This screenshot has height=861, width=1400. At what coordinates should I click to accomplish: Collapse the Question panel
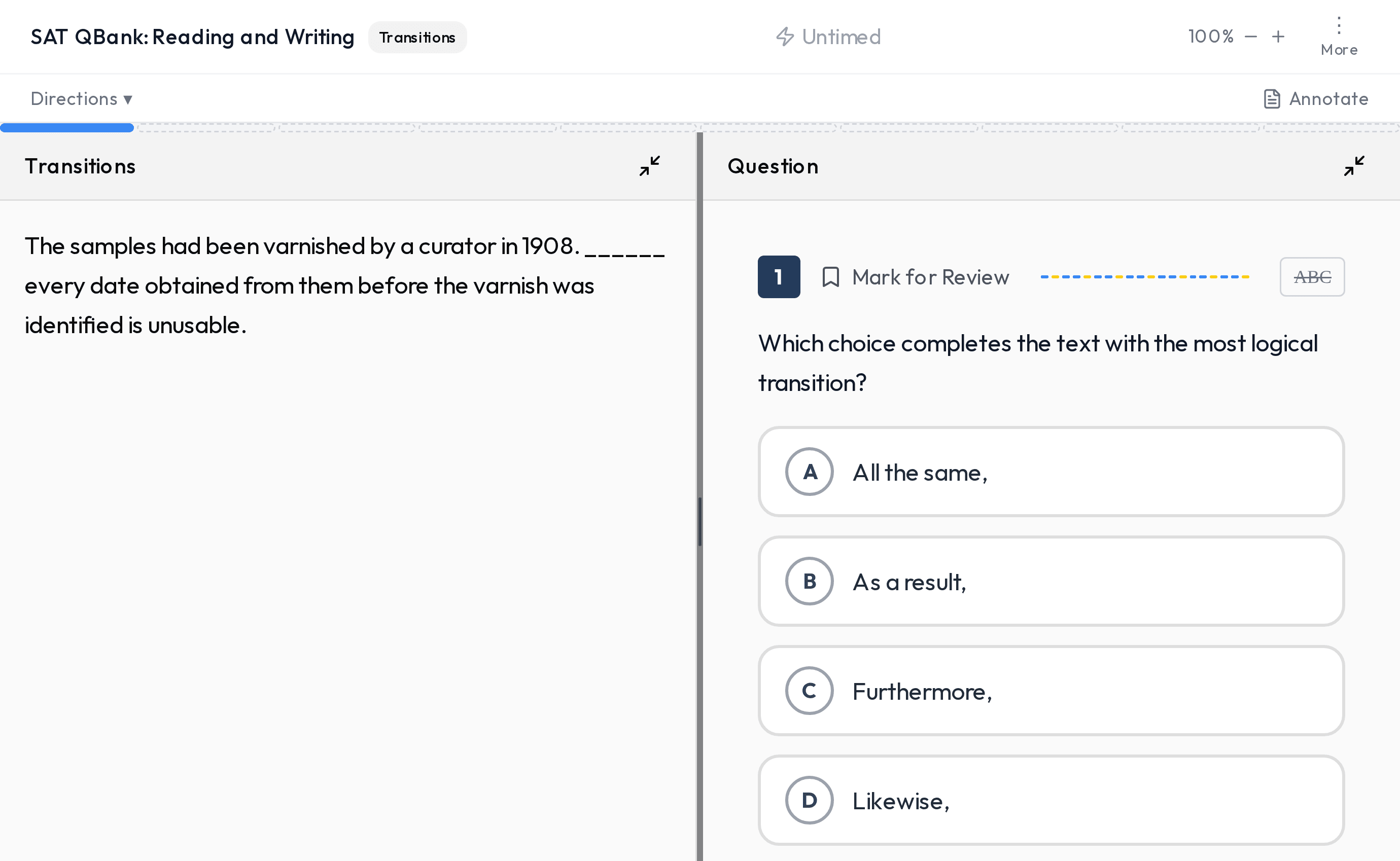tap(1354, 166)
